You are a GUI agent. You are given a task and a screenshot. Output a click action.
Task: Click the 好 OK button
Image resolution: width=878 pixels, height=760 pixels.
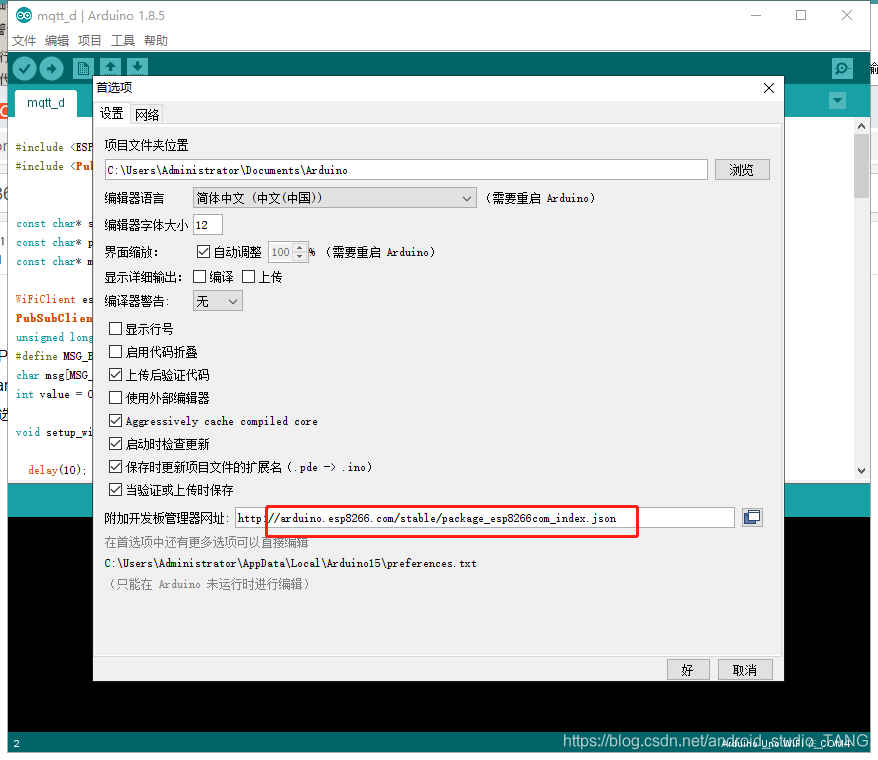pyautogui.click(x=688, y=669)
